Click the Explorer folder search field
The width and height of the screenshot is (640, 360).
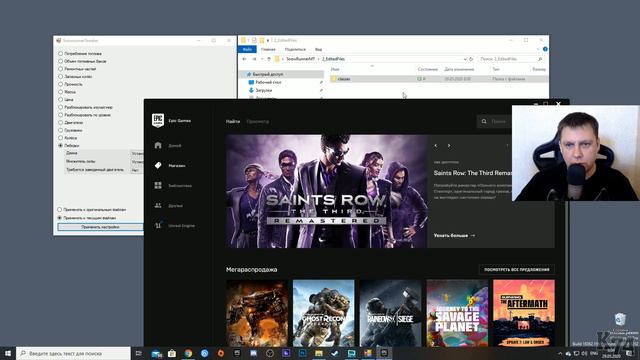point(511,59)
